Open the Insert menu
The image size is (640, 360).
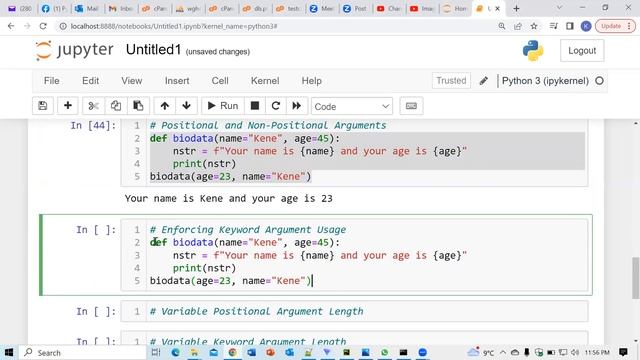coord(177,81)
